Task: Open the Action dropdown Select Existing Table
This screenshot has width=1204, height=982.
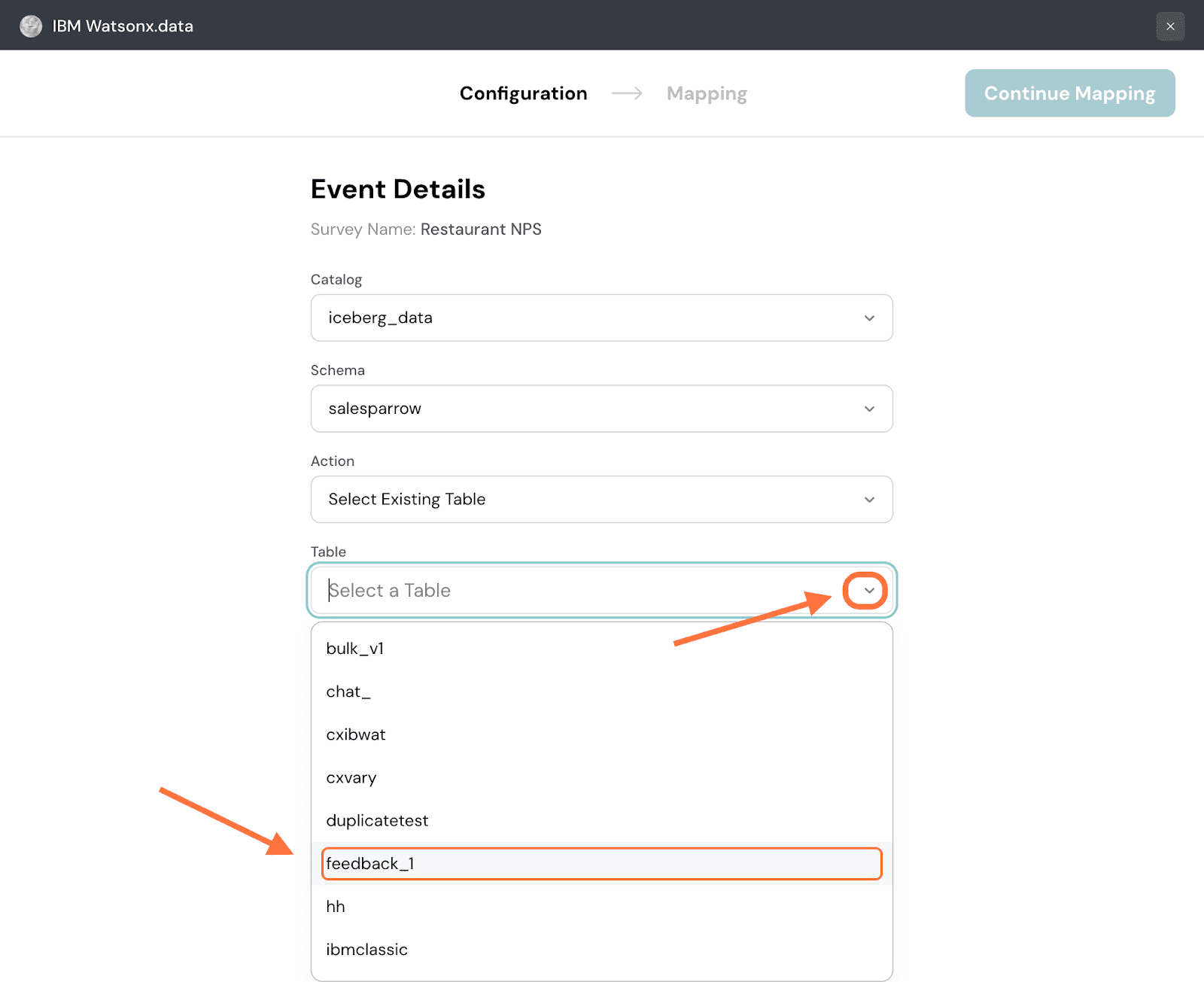Action: click(x=587, y=500)
